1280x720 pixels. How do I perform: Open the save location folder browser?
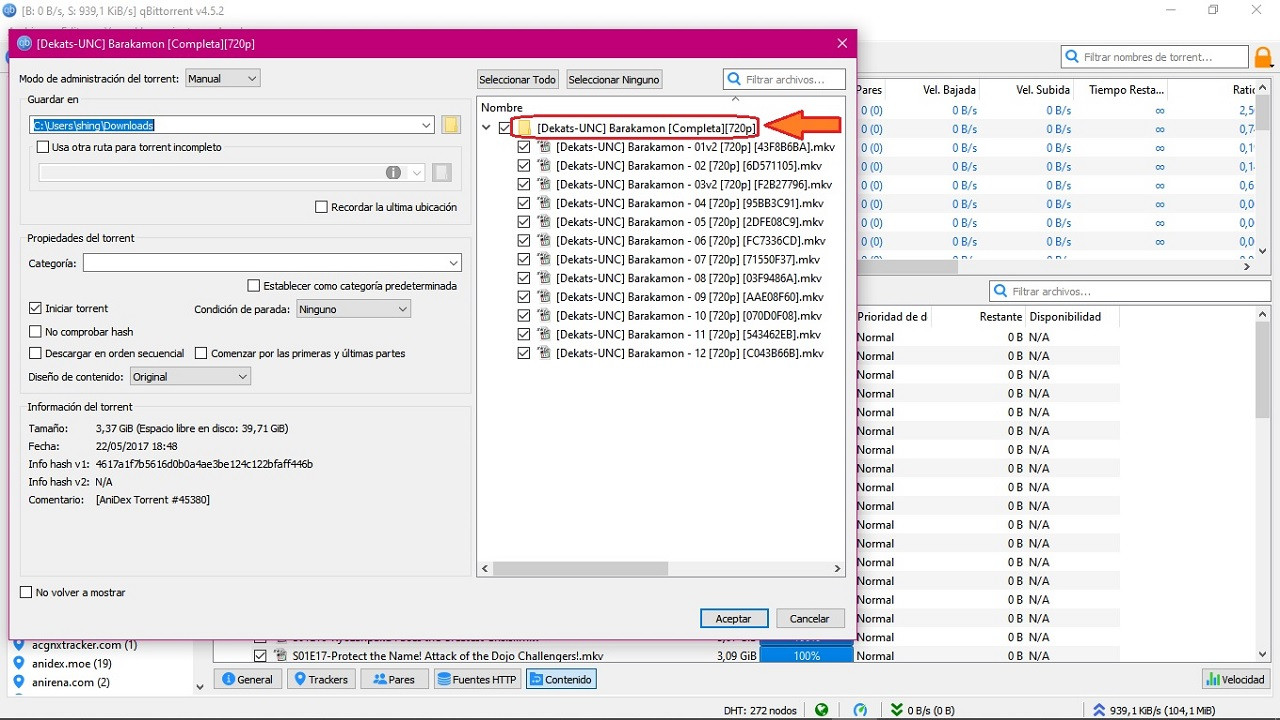(451, 125)
